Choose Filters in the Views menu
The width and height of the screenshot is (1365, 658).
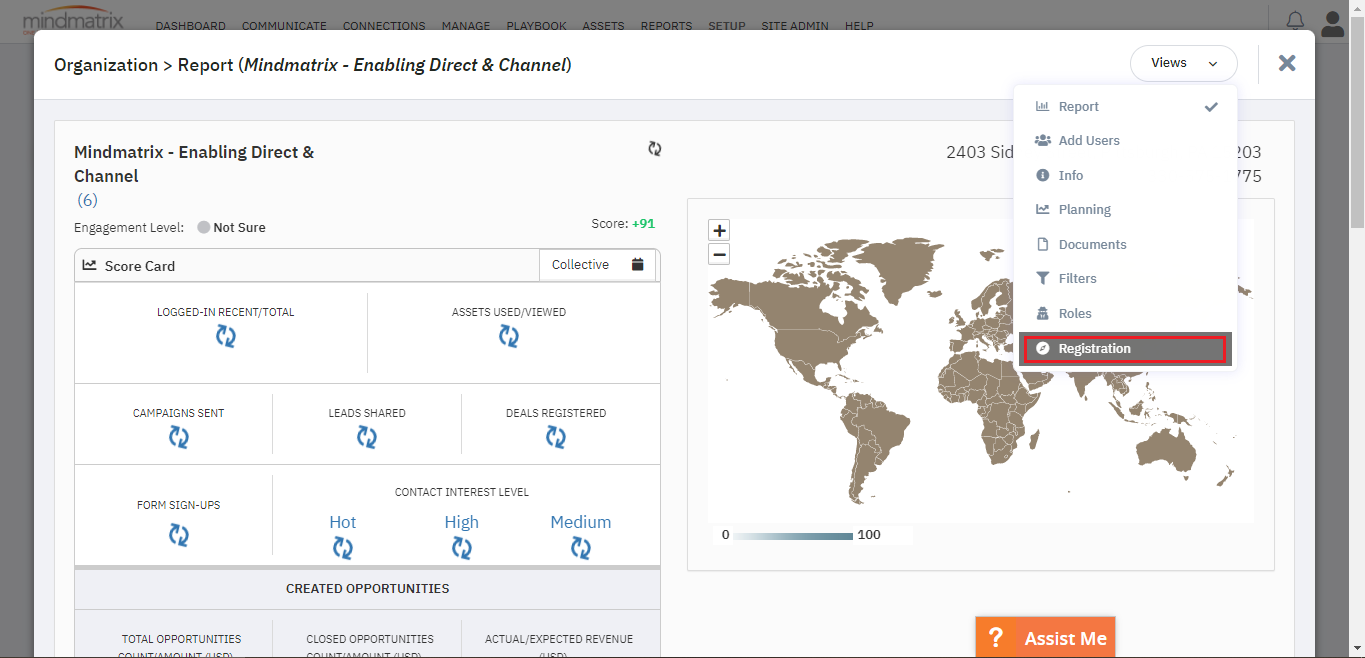pyautogui.click(x=1126, y=279)
